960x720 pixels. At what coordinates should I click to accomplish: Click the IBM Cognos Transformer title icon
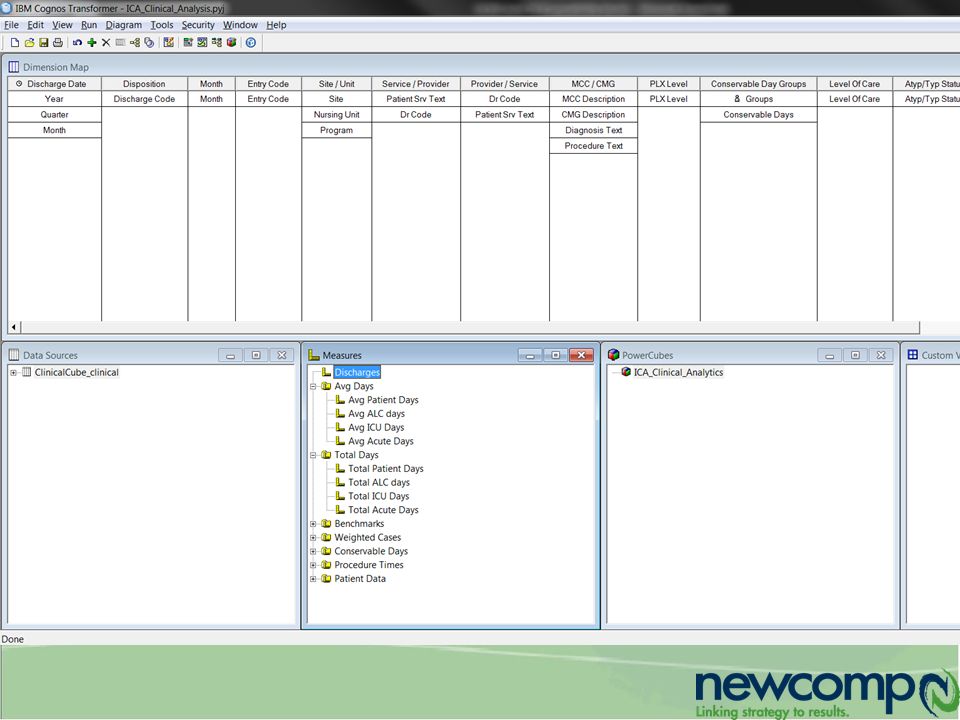7,8
